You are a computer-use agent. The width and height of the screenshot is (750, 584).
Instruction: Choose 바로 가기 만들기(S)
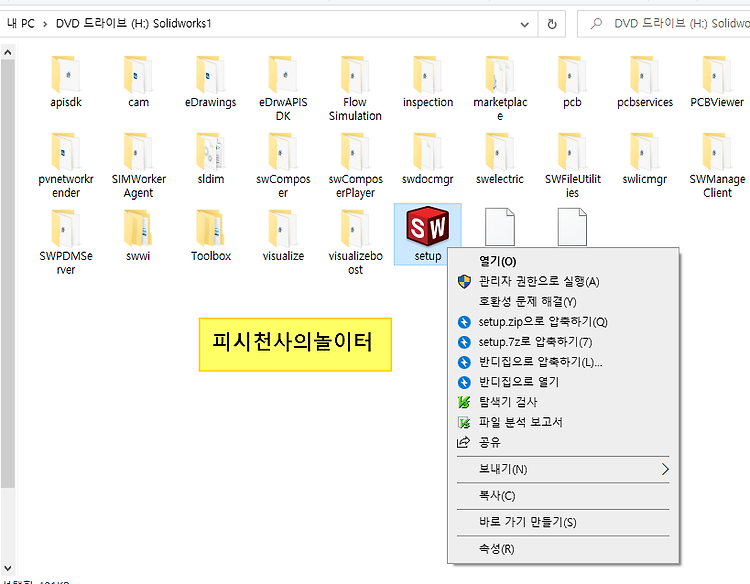pos(563,522)
